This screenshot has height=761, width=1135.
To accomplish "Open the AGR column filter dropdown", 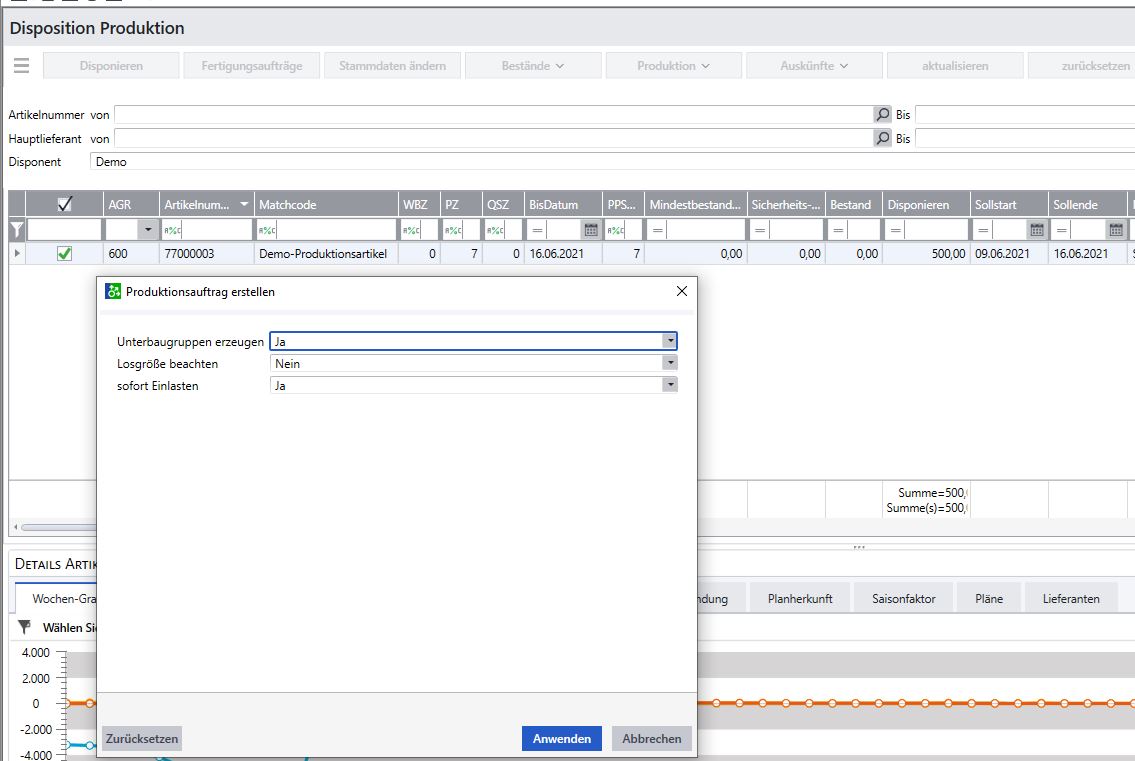I will 149,230.
